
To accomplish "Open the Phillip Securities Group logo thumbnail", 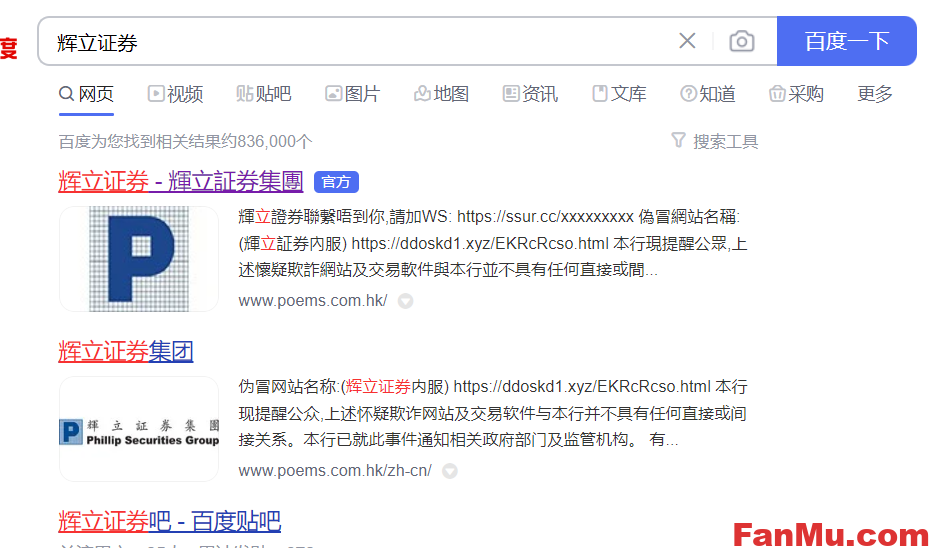I will click(139, 429).
